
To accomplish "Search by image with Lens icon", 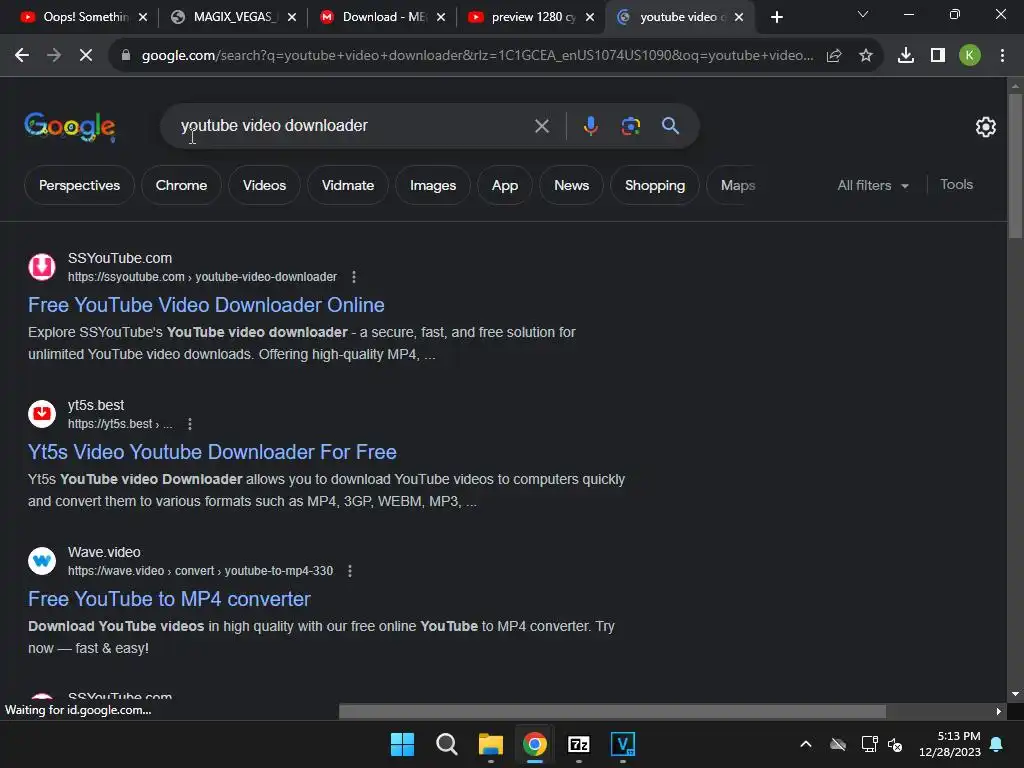I will pos(630,125).
